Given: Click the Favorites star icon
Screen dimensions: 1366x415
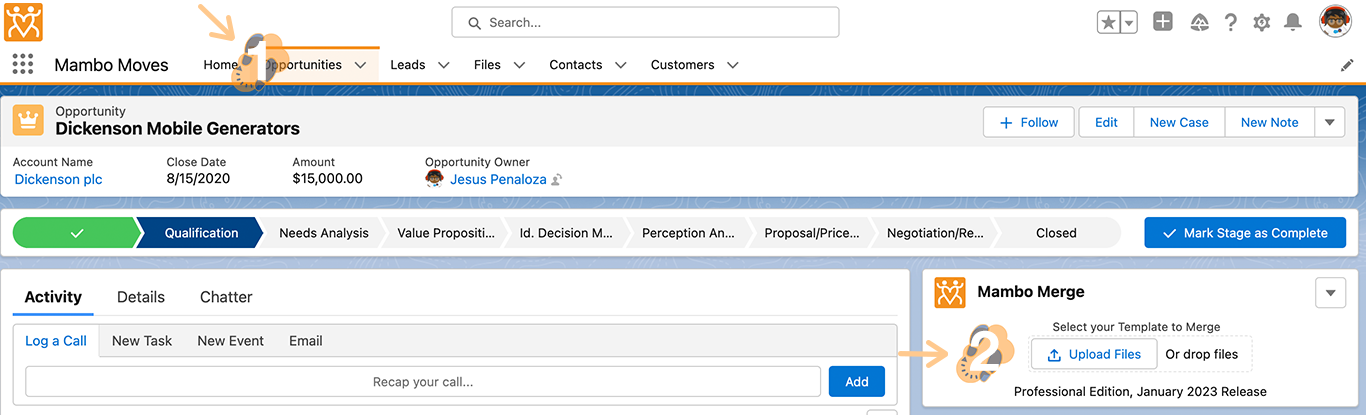Looking at the screenshot, I should point(1108,22).
